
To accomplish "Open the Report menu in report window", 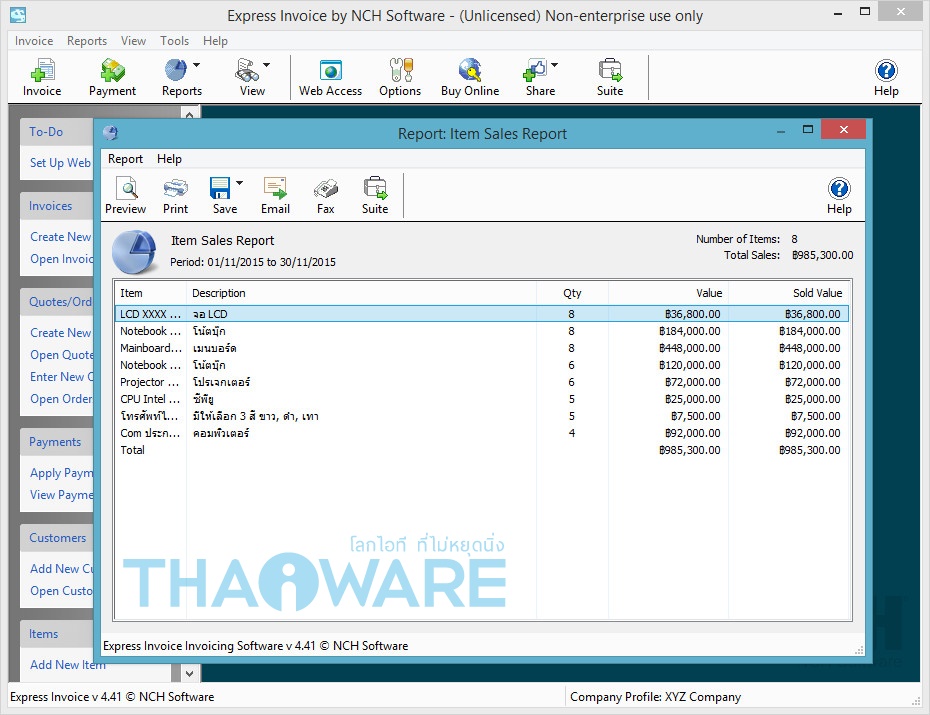I will [x=125, y=159].
